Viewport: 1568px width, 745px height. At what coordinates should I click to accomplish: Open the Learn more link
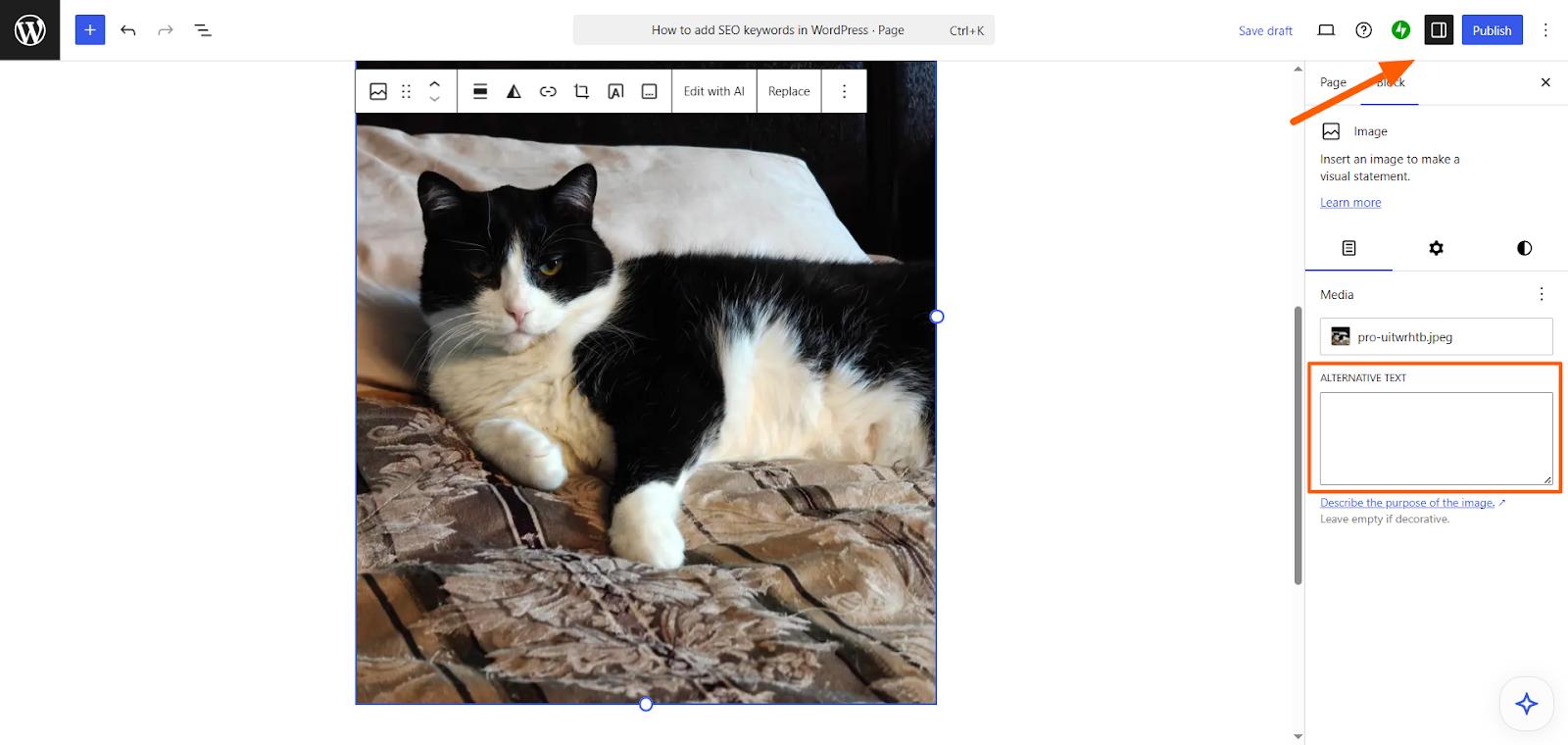[1350, 203]
